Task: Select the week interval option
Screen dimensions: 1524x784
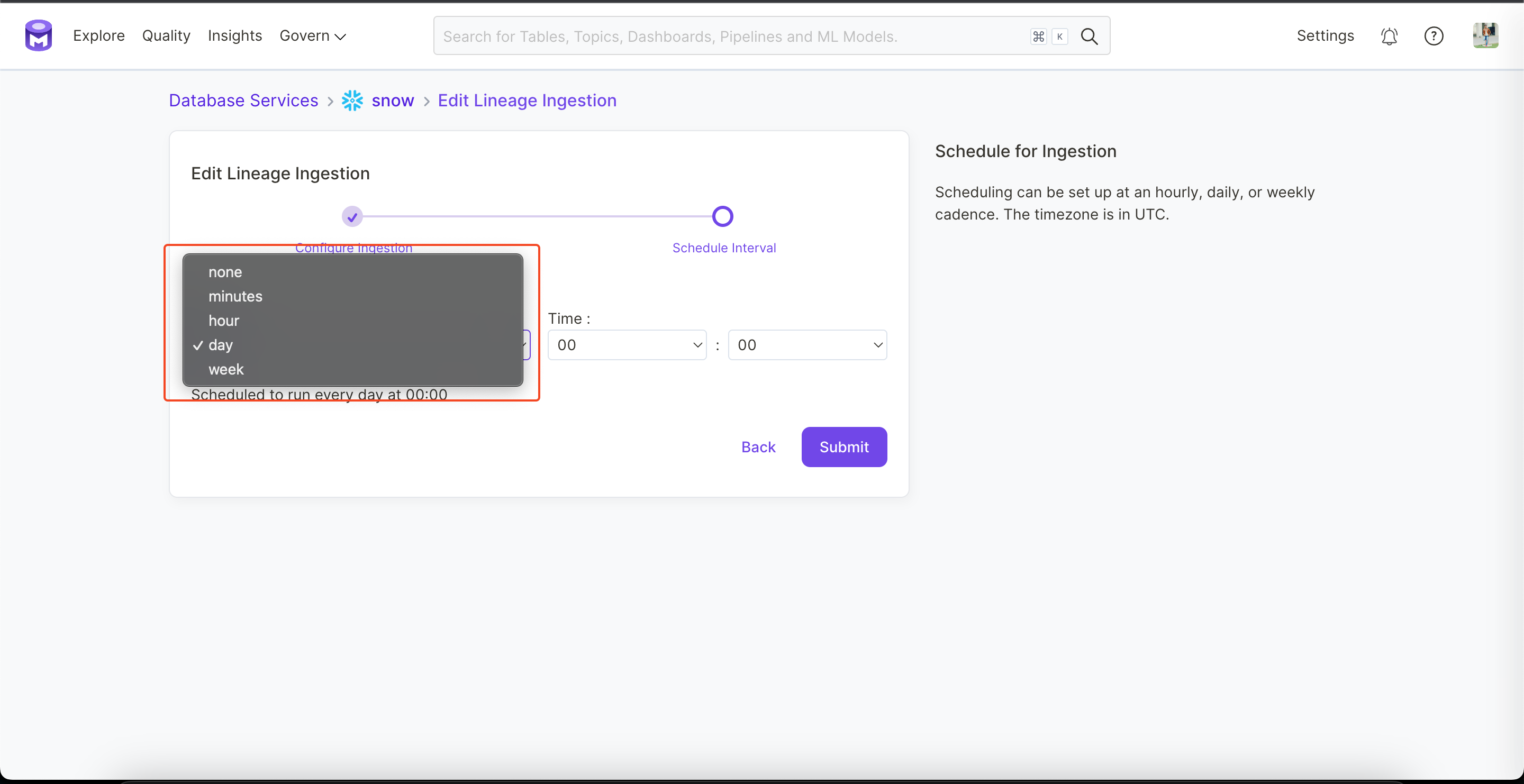Action: (x=225, y=369)
